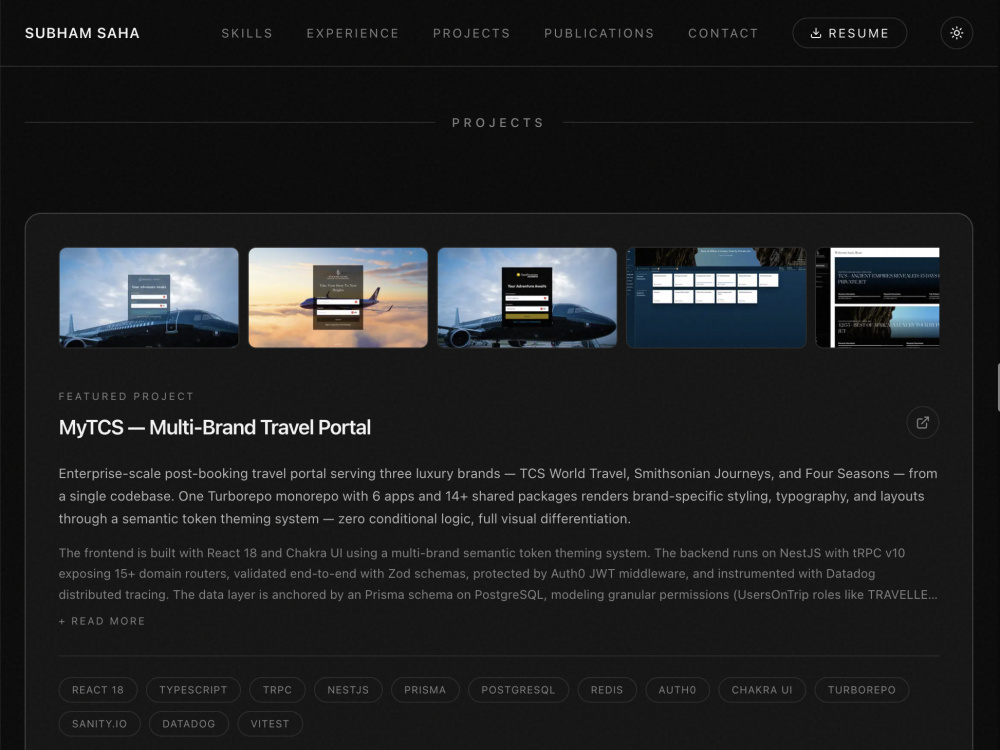Open third thumbnail with black login card
This screenshot has height=750, width=1000.
[x=527, y=298]
